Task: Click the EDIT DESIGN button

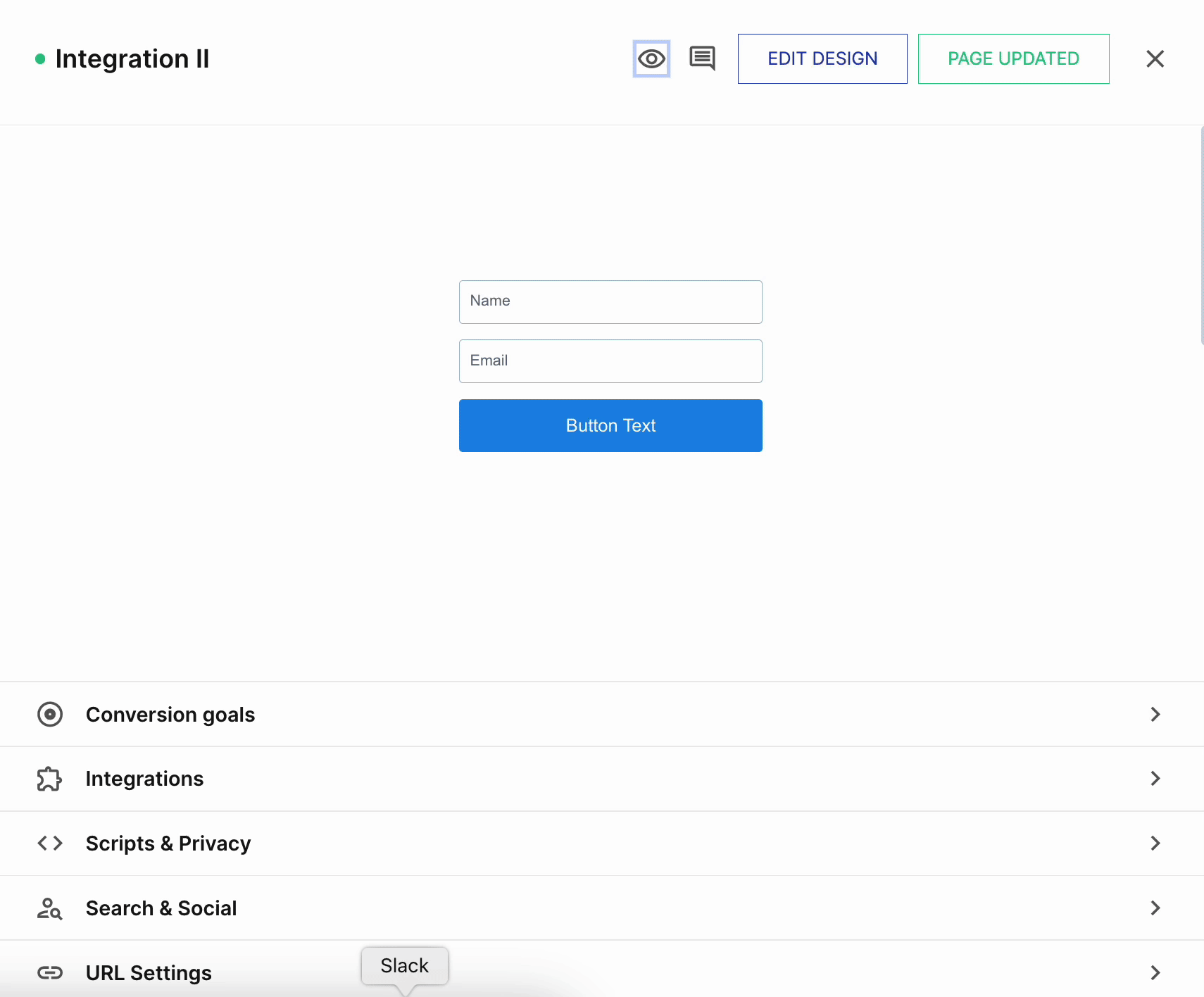Action: (822, 58)
